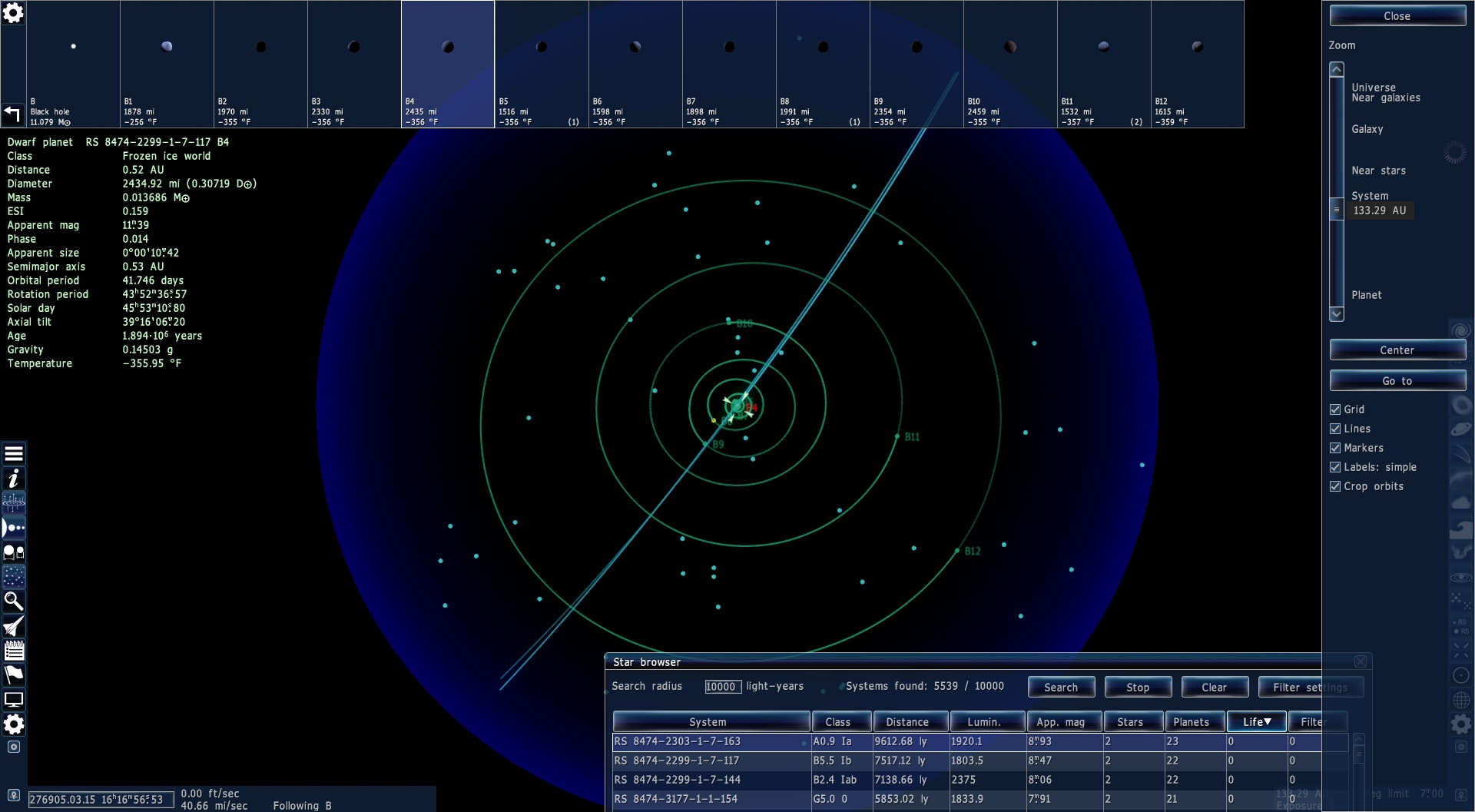
Task: Click the Star browser scrollbar up arrow
Action: 1358,739
